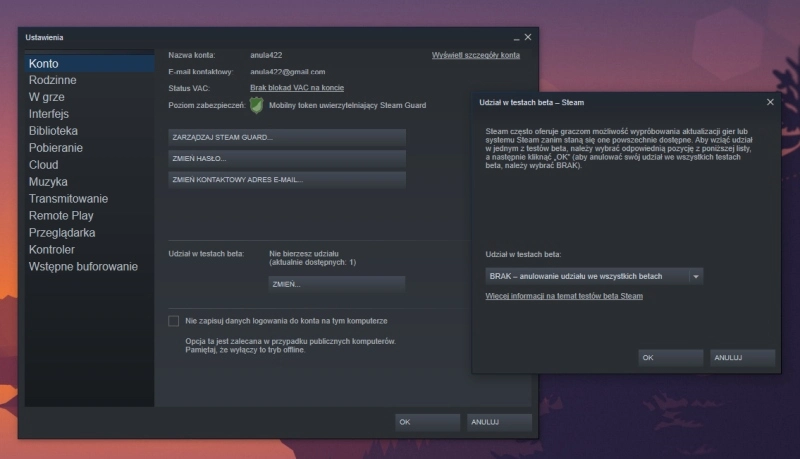Close the Ustawienia window
This screenshot has height=459, width=800.
(528, 37)
